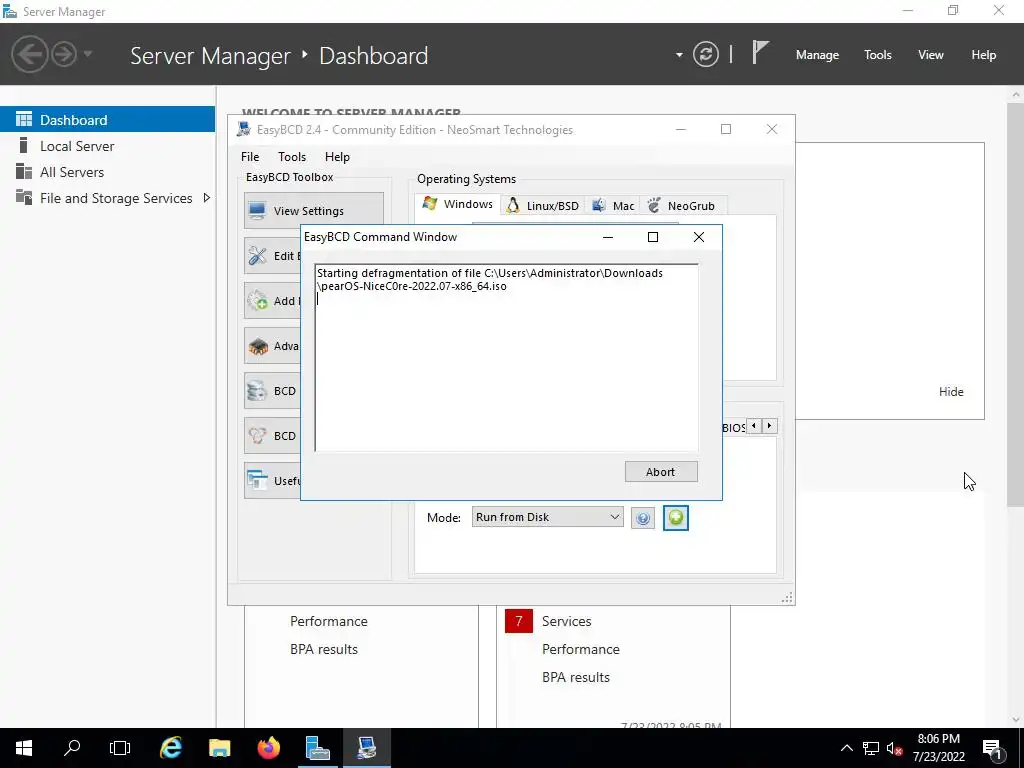1024x768 pixels.
Task: Open the Action Center notification icon
Action: click(992, 748)
